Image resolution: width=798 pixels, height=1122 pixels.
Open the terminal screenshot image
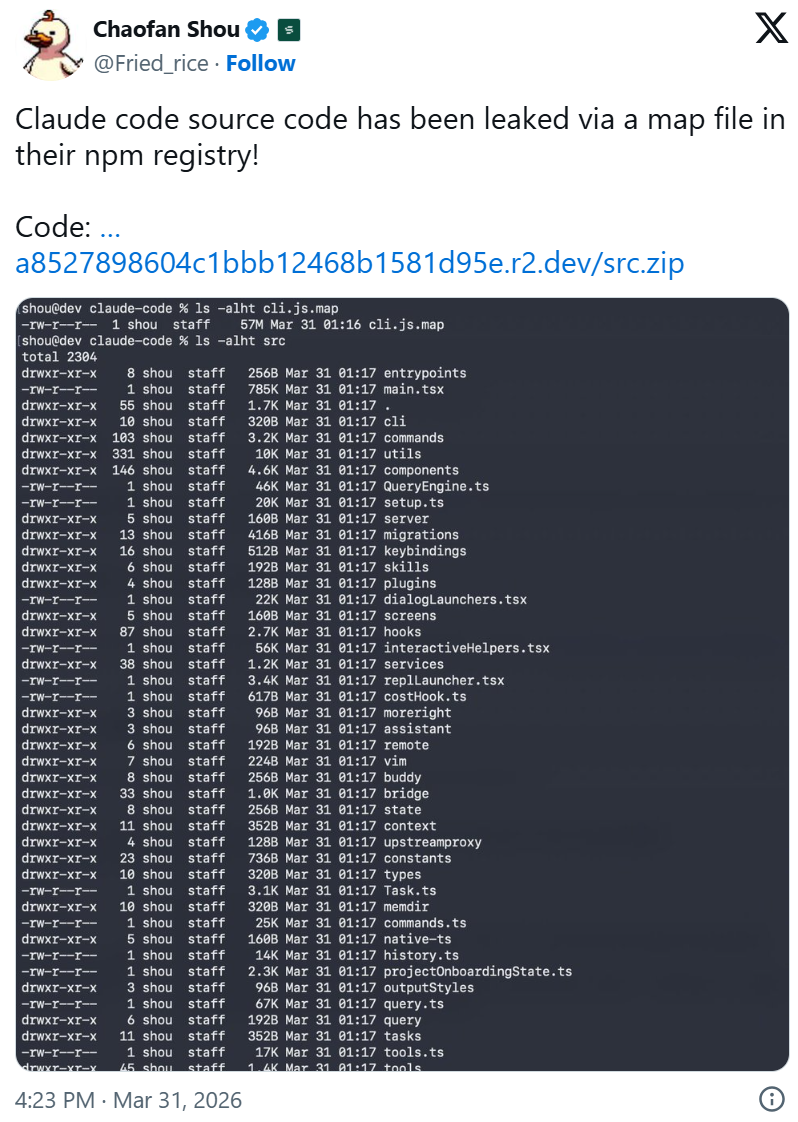click(x=399, y=683)
